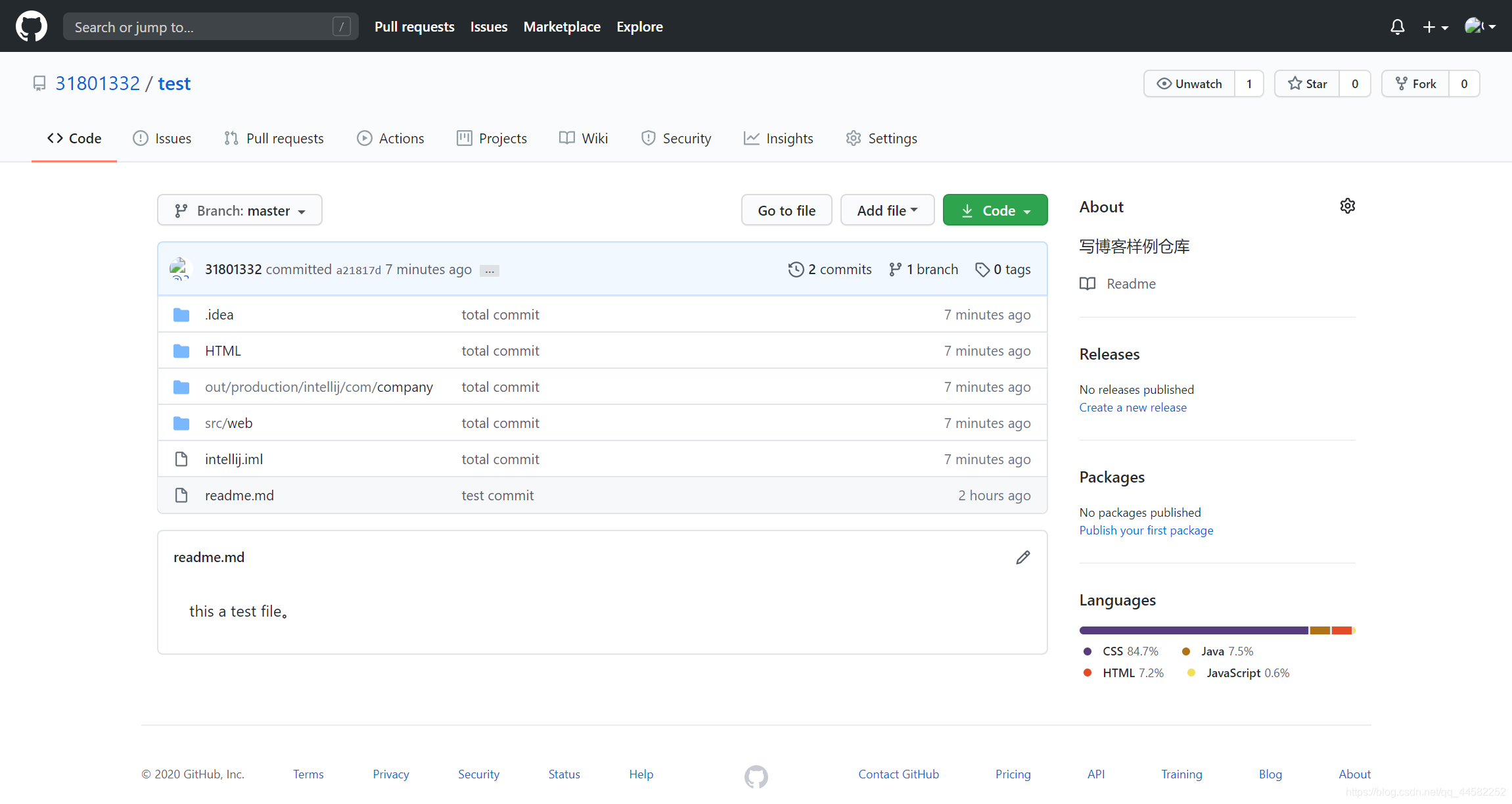Open the JavaScript 0.6% language entry
Viewport: 1512px width, 804px height.
(x=1238, y=673)
